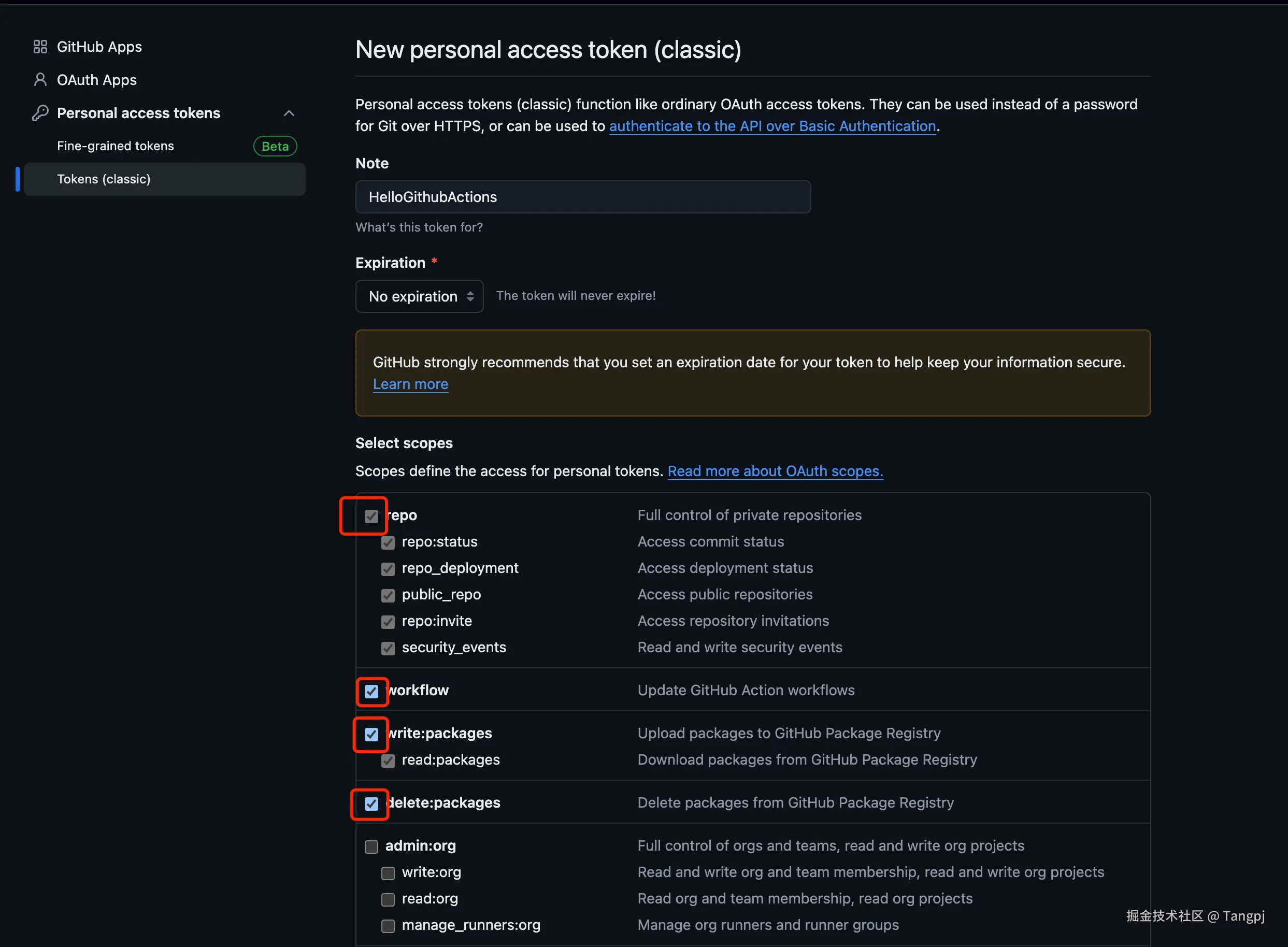Enable the manage_runners:org checkbox
The height and width of the screenshot is (947, 1288).
[388, 926]
